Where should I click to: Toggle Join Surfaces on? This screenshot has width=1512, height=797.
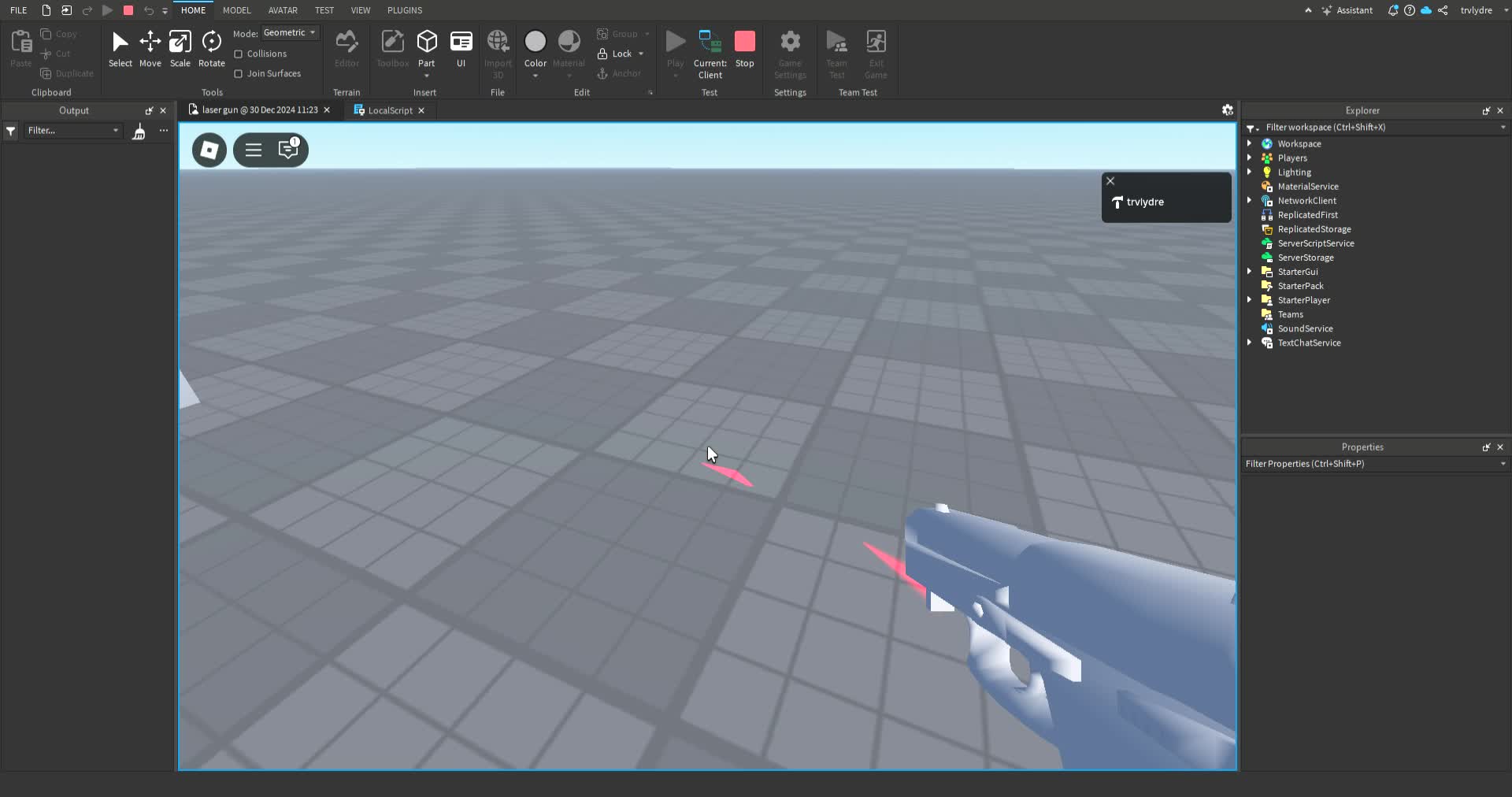pos(239,73)
